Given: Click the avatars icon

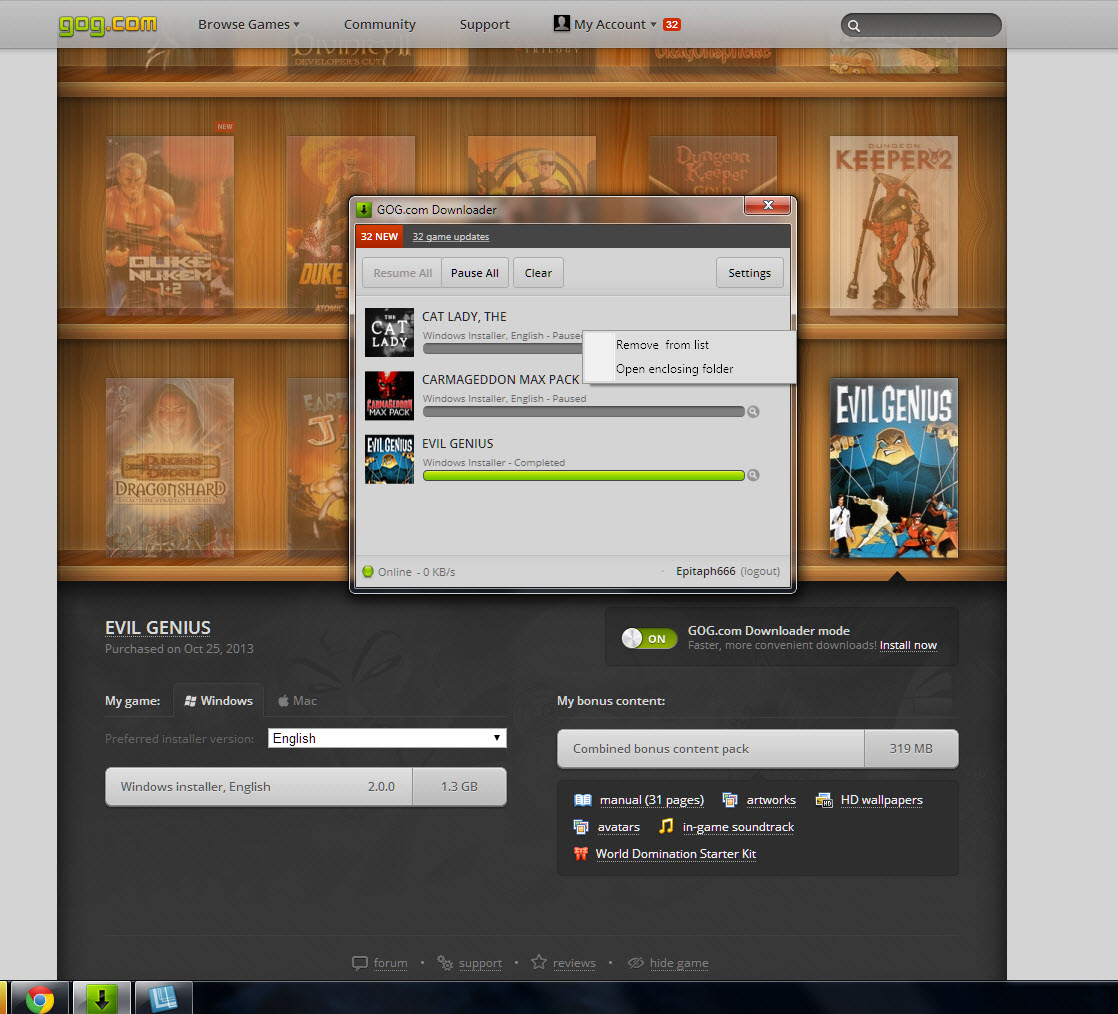Looking at the screenshot, I should tap(581, 827).
